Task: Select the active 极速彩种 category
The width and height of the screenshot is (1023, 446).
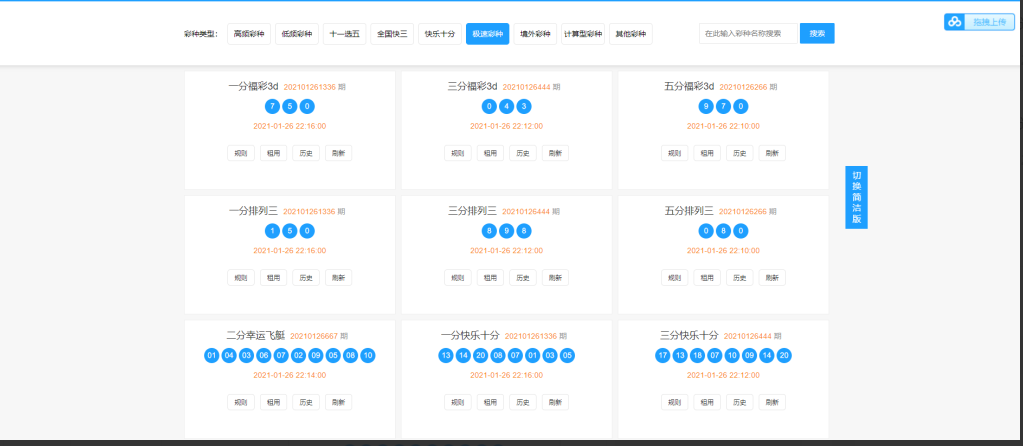Action: (487, 34)
